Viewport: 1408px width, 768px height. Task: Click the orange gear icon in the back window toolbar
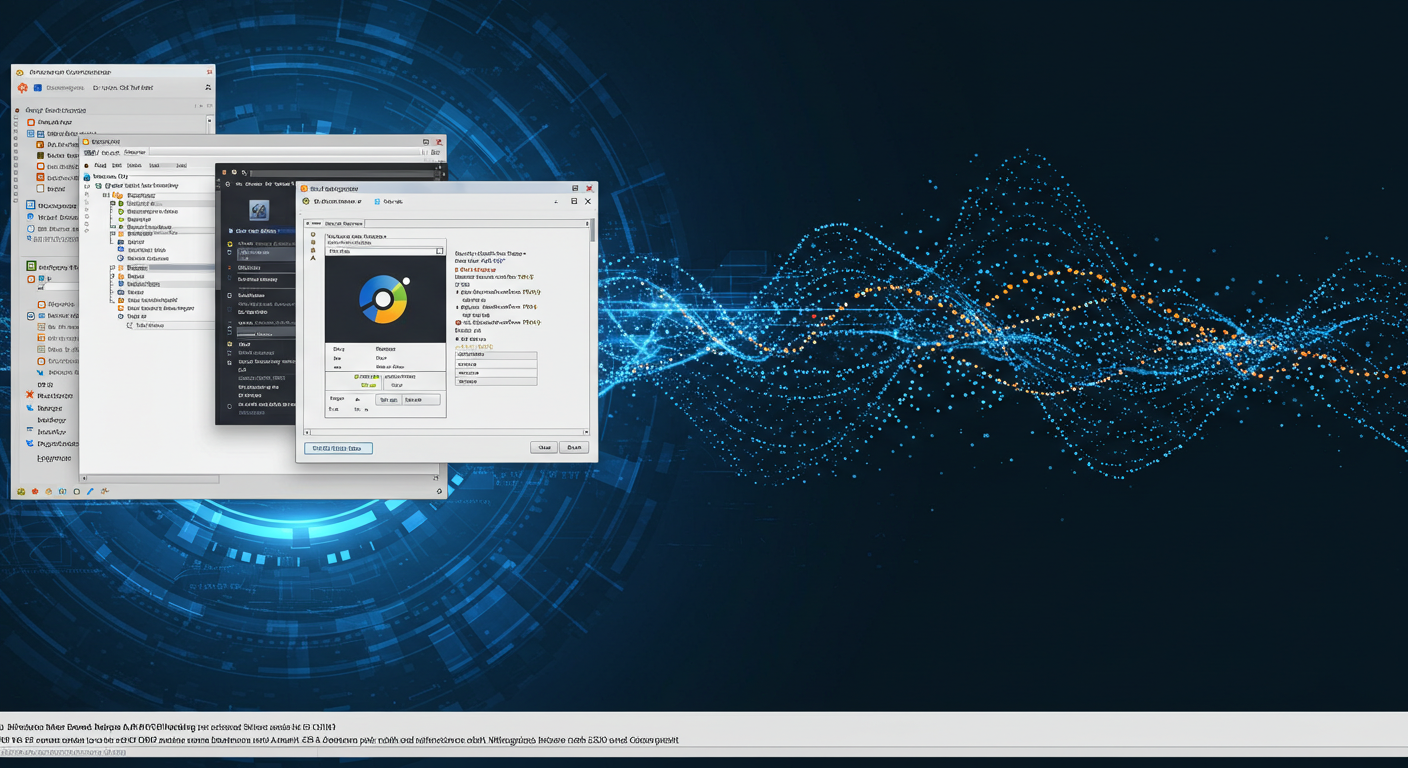[22, 88]
